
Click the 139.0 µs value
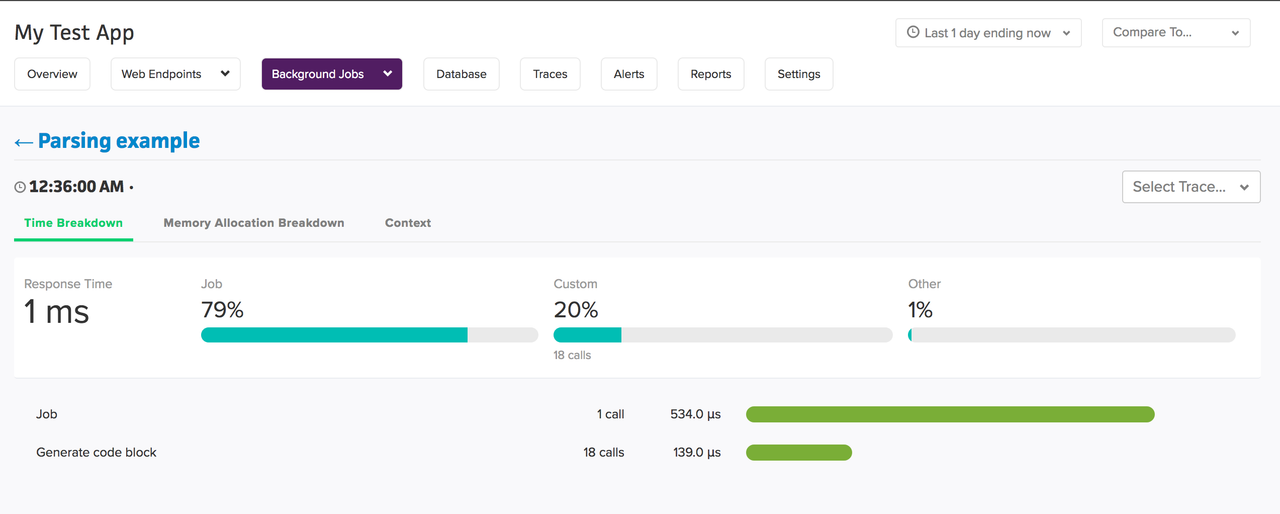pyautogui.click(x=697, y=452)
